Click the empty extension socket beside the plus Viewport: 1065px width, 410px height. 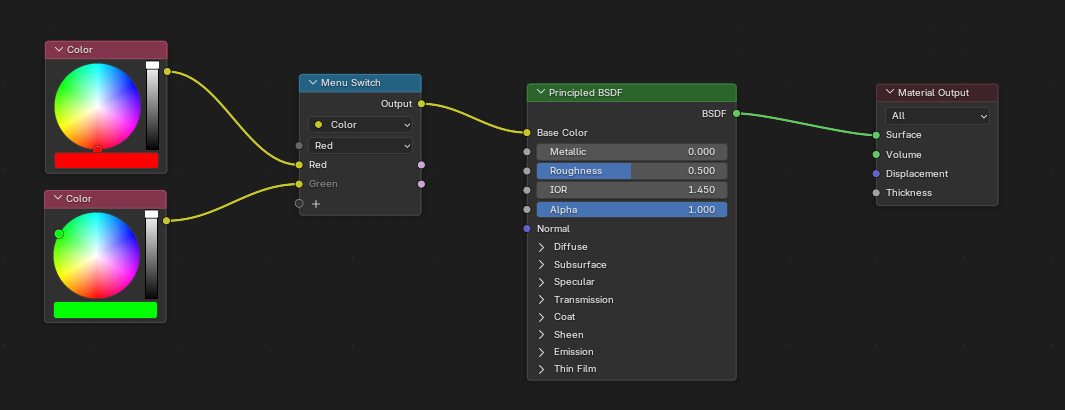tap(299, 204)
